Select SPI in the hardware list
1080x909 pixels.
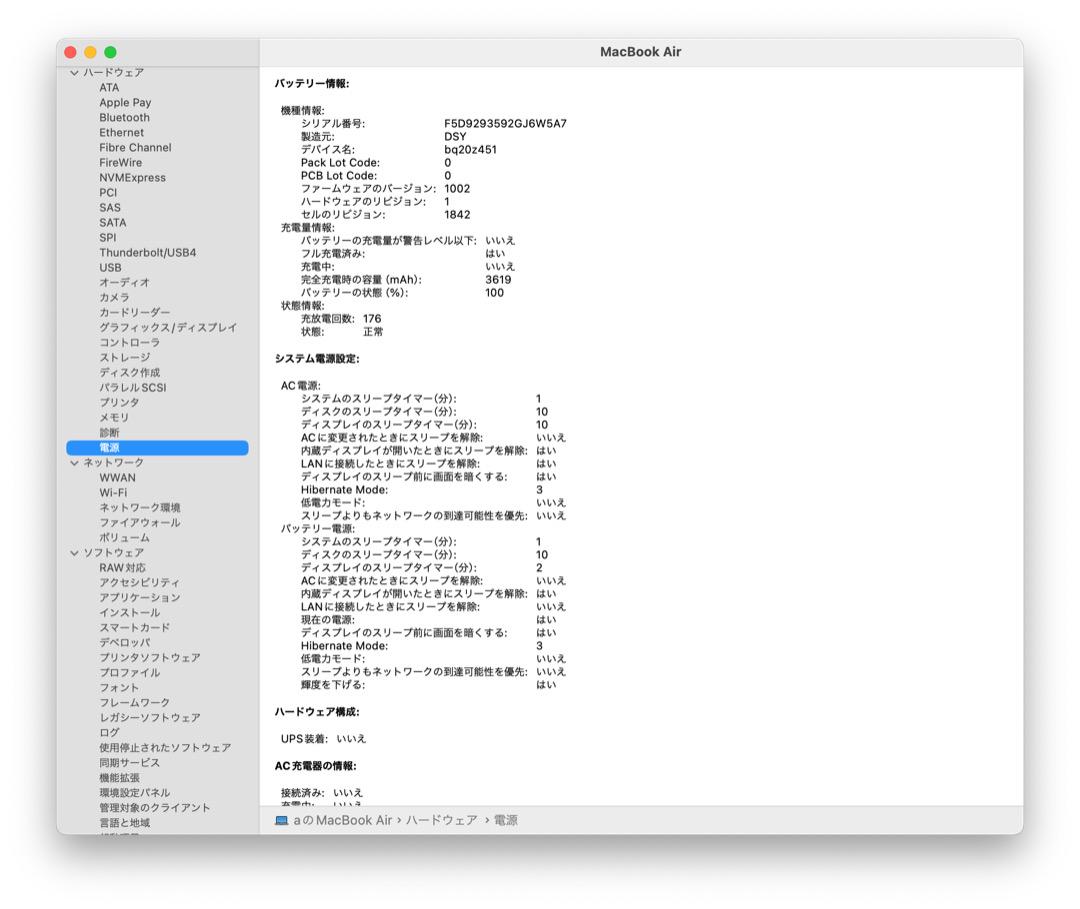click(107, 238)
